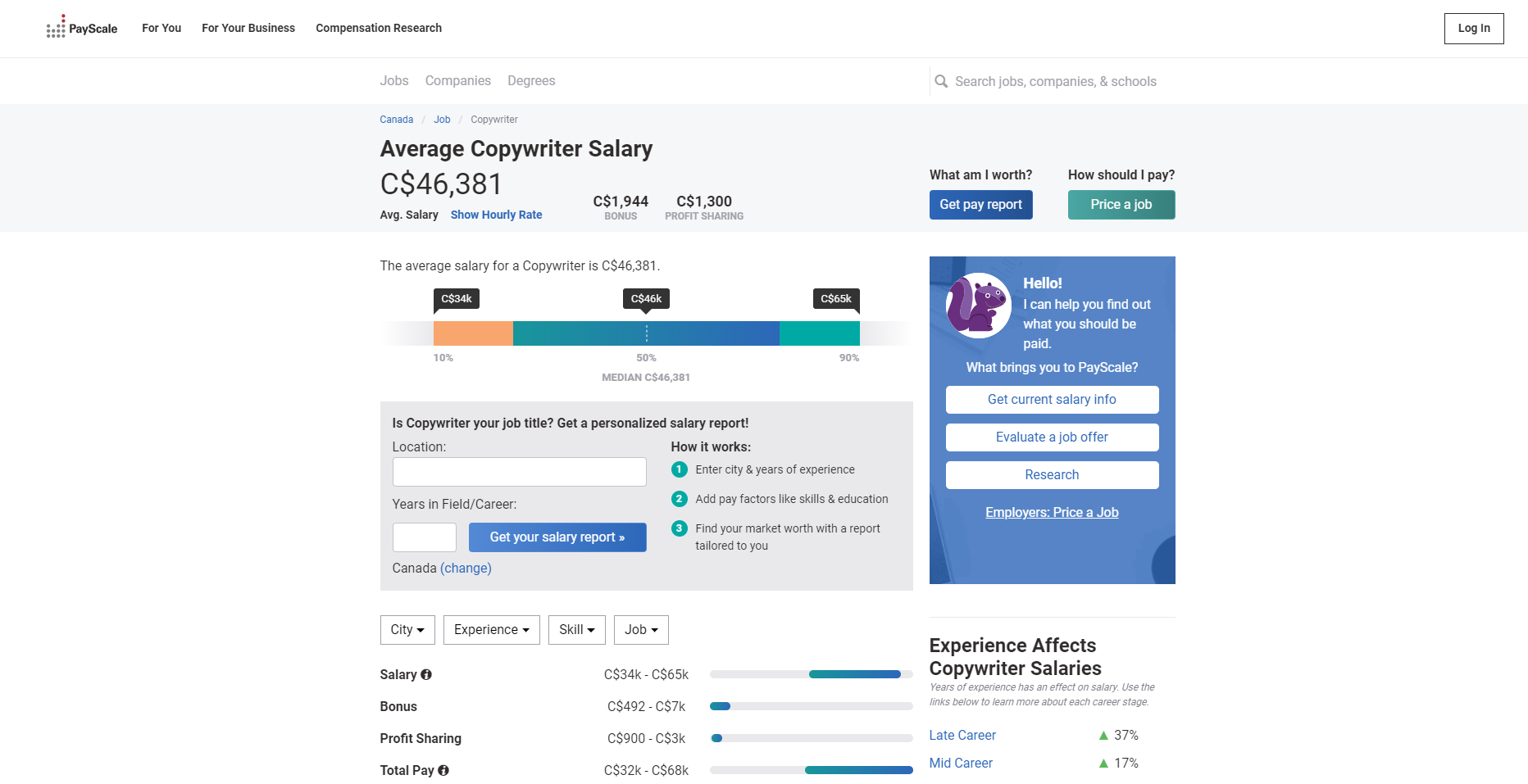Switch to the Degrees tab
The width and height of the screenshot is (1528, 784).
point(531,80)
